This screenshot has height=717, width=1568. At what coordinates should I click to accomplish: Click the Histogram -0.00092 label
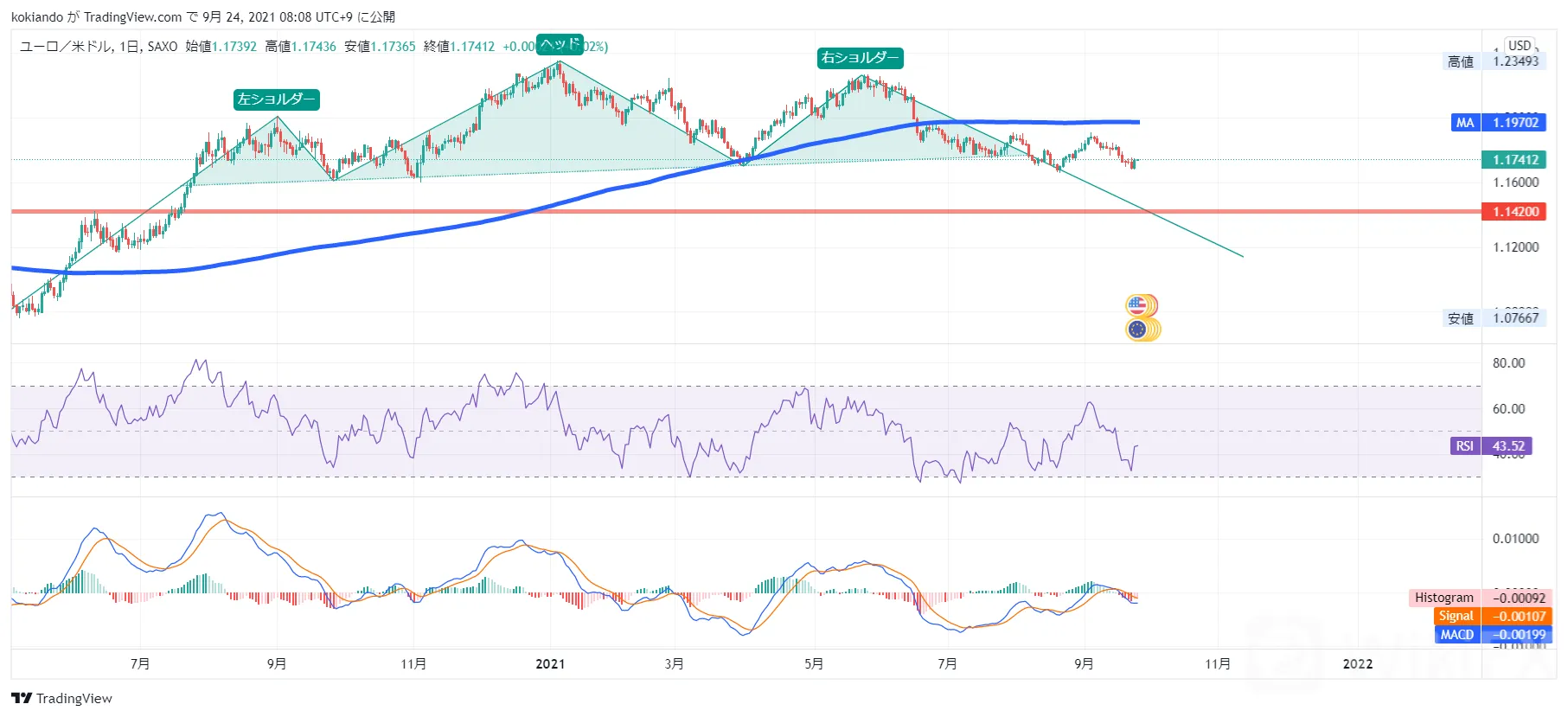1481,598
